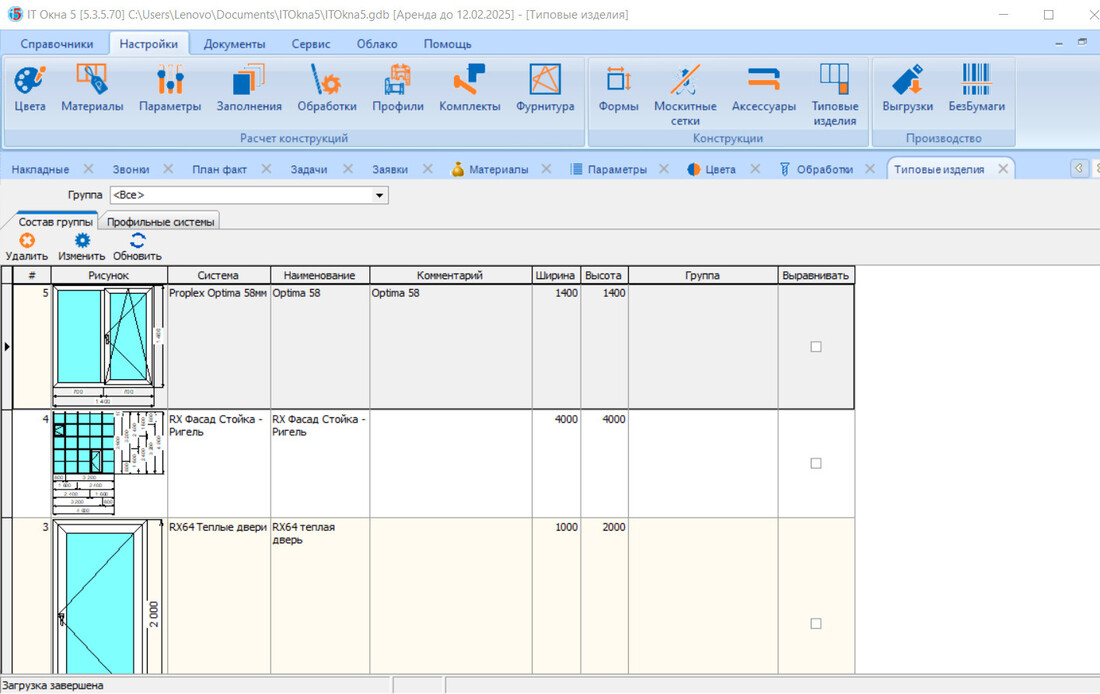1100x694 pixels.
Task: Open the БезБумаги barcode tool
Action: (977, 88)
